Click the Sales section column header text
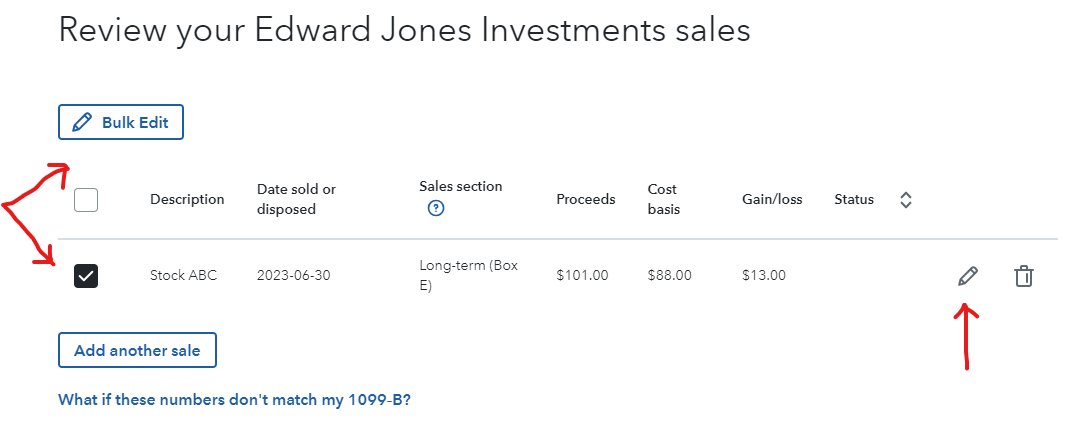This screenshot has height=439, width=1065. (x=460, y=186)
